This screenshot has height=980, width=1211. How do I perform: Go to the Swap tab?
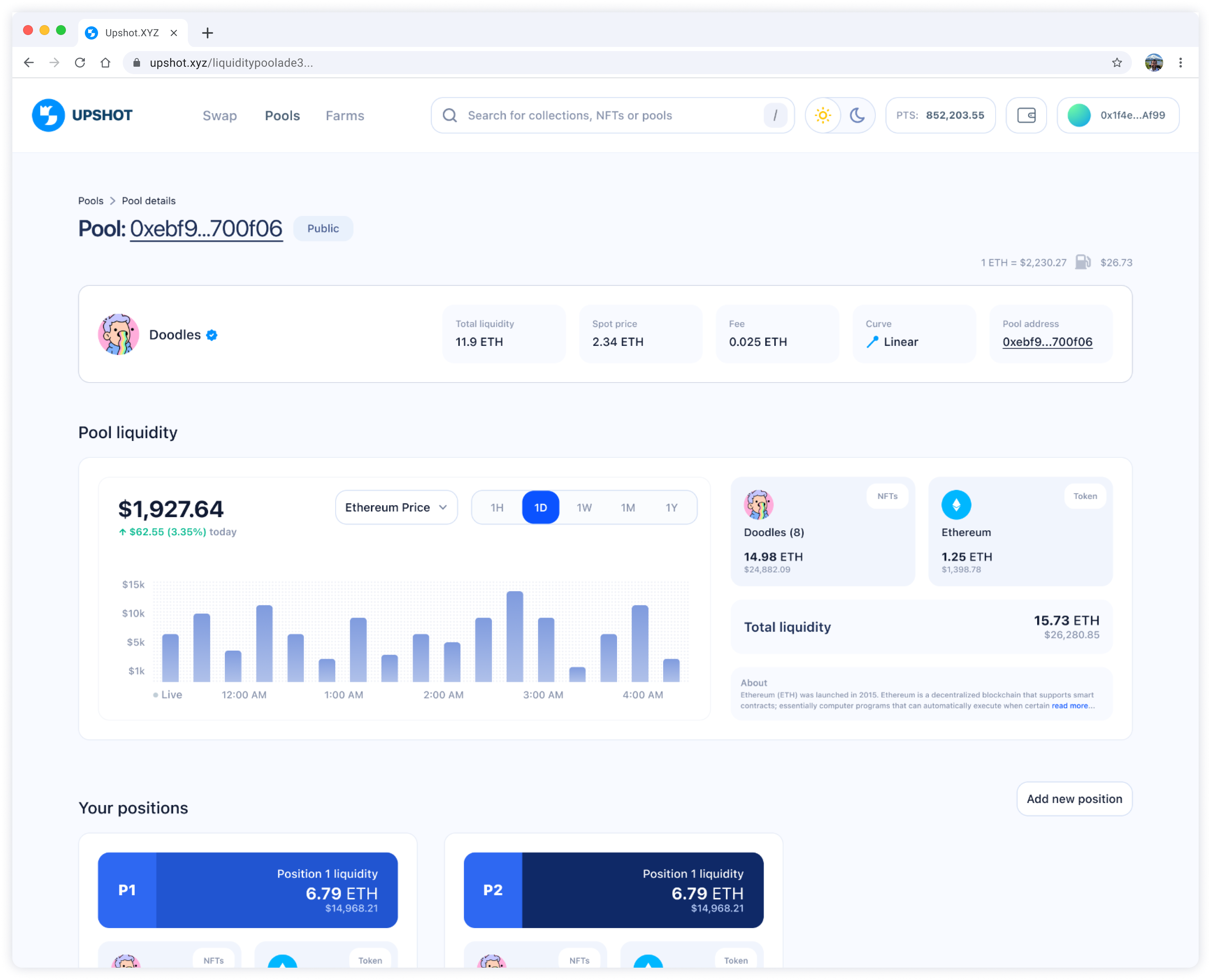click(220, 116)
